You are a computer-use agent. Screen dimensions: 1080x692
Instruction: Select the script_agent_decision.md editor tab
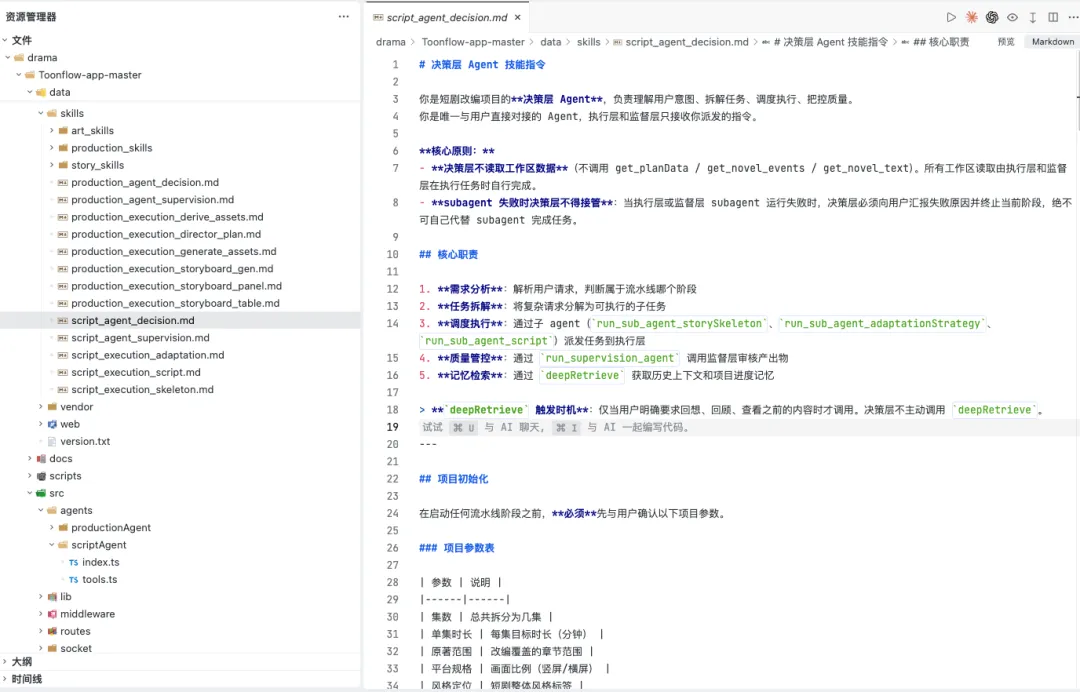click(446, 17)
